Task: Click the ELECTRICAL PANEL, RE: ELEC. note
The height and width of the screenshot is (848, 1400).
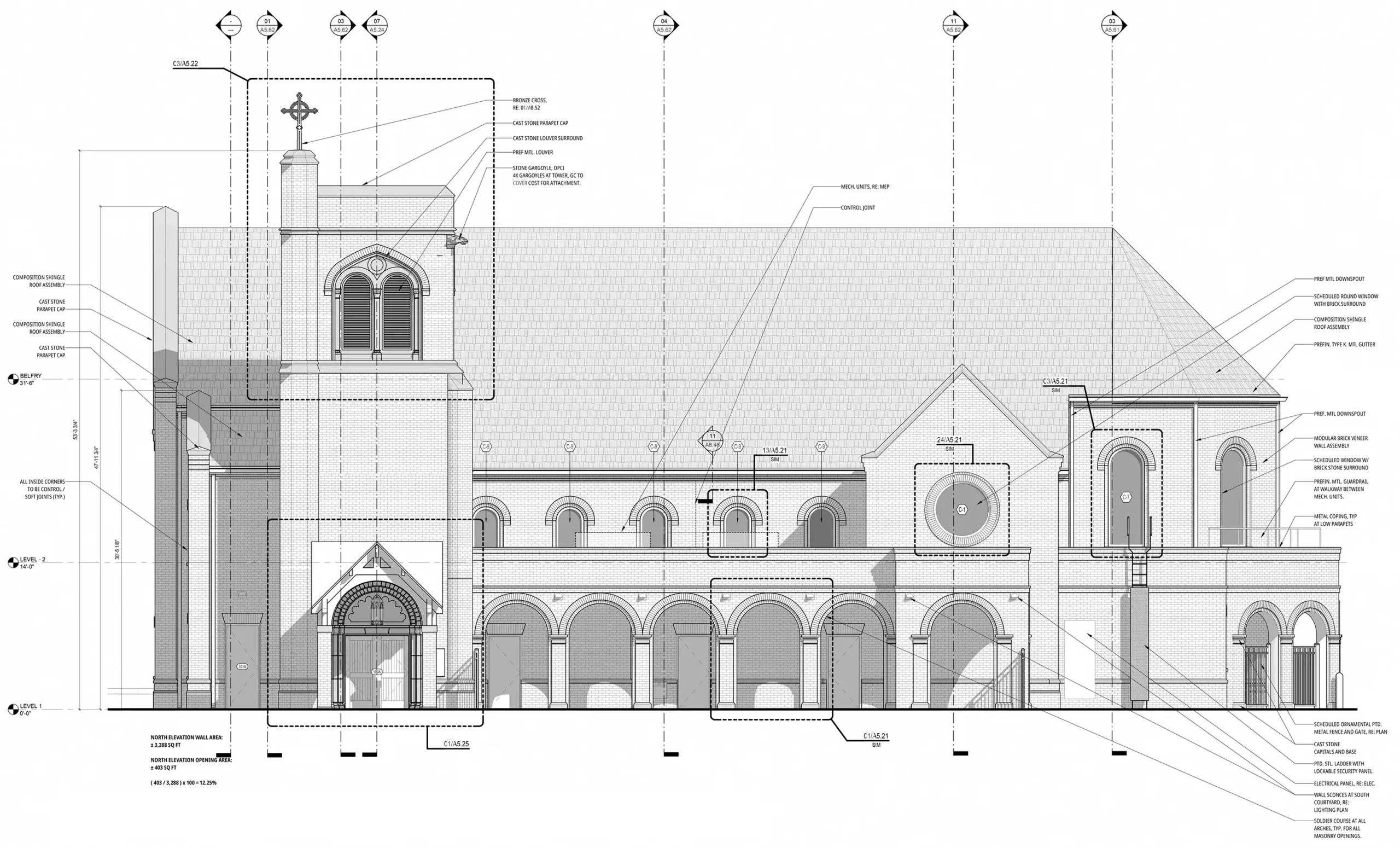Action: coord(1344,783)
